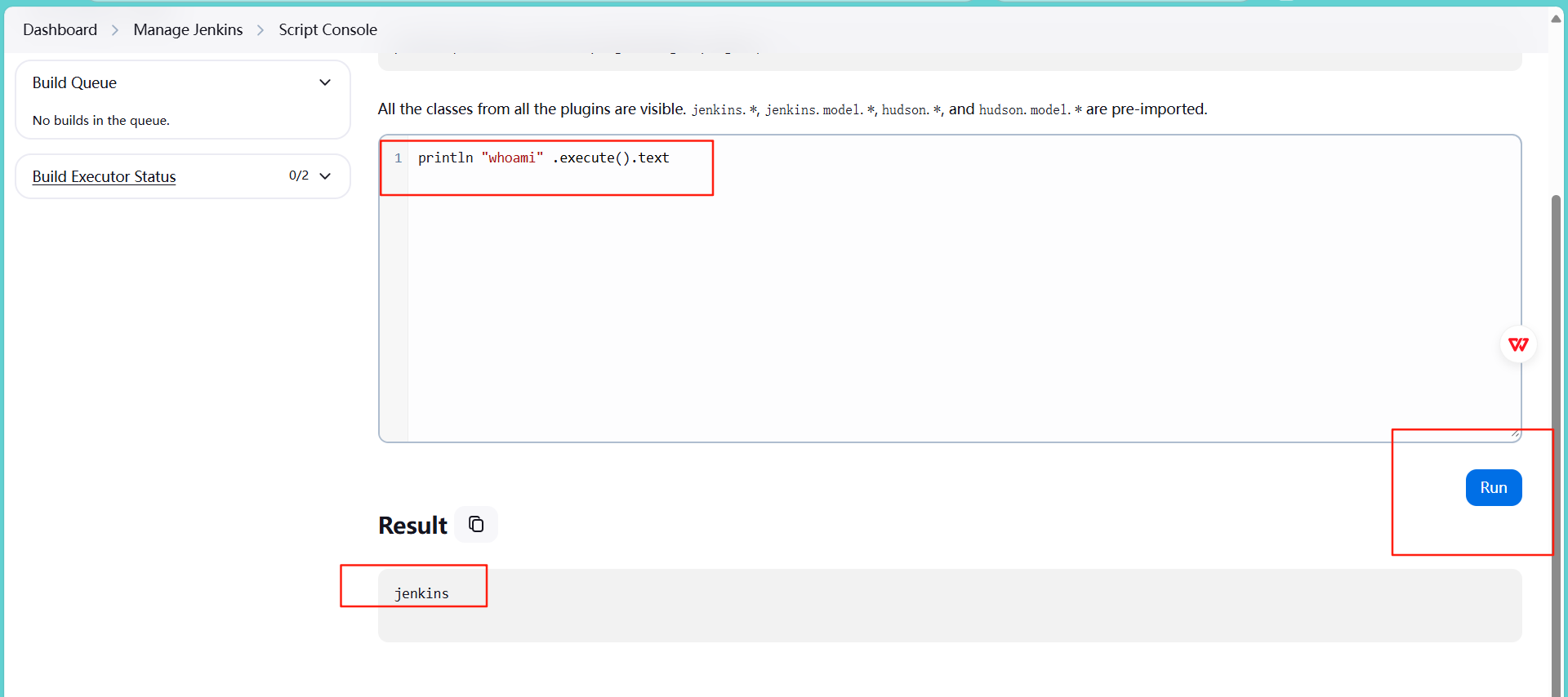Click the 0/2 executor count
The image size is (1568, 697).
(299, 175)
